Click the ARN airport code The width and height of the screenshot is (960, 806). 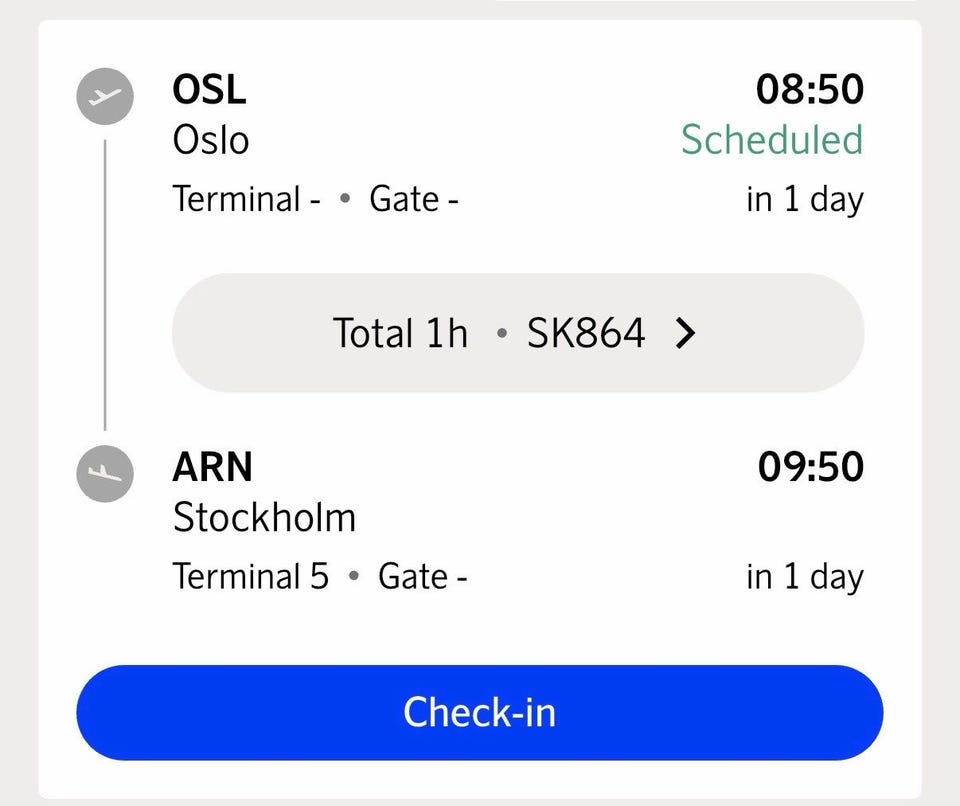pyautogui.click(x=212, y=467)
